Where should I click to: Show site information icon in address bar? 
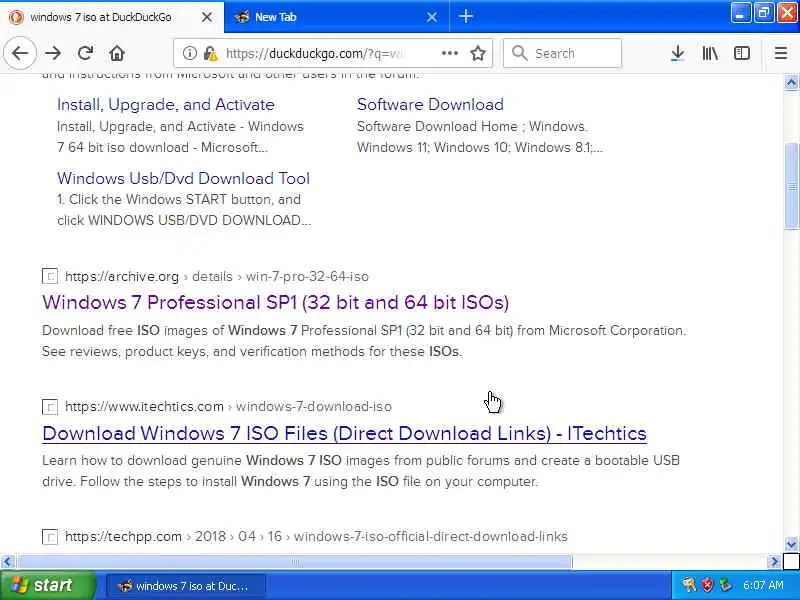189,53
